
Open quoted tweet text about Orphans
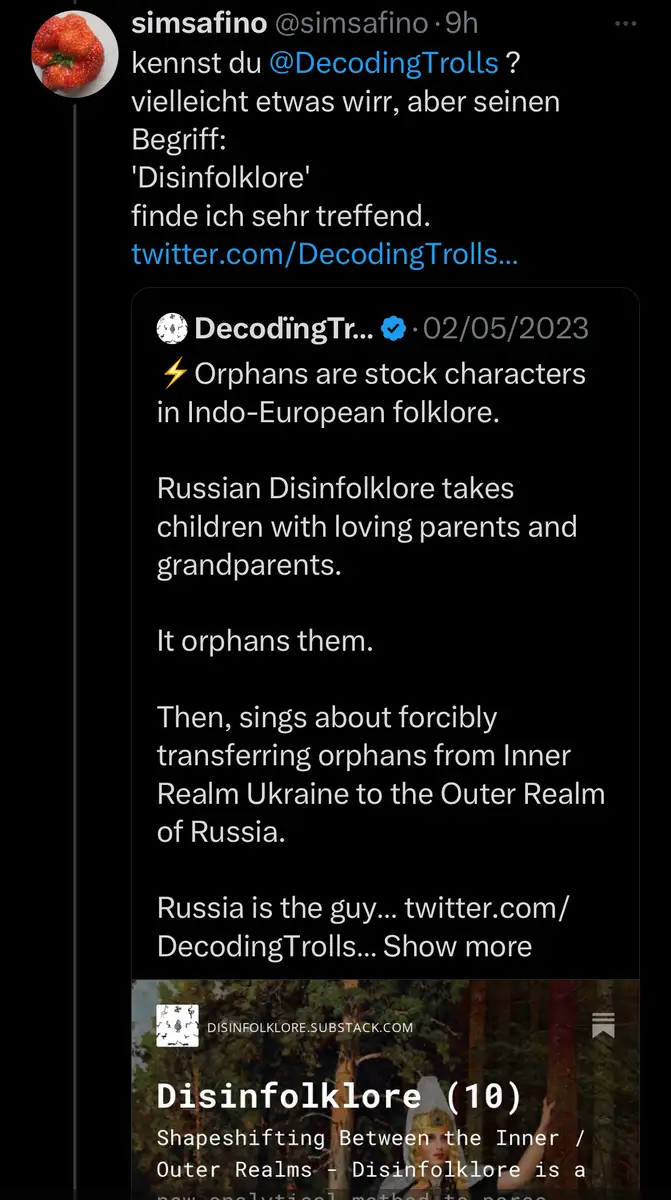point(380,640)
